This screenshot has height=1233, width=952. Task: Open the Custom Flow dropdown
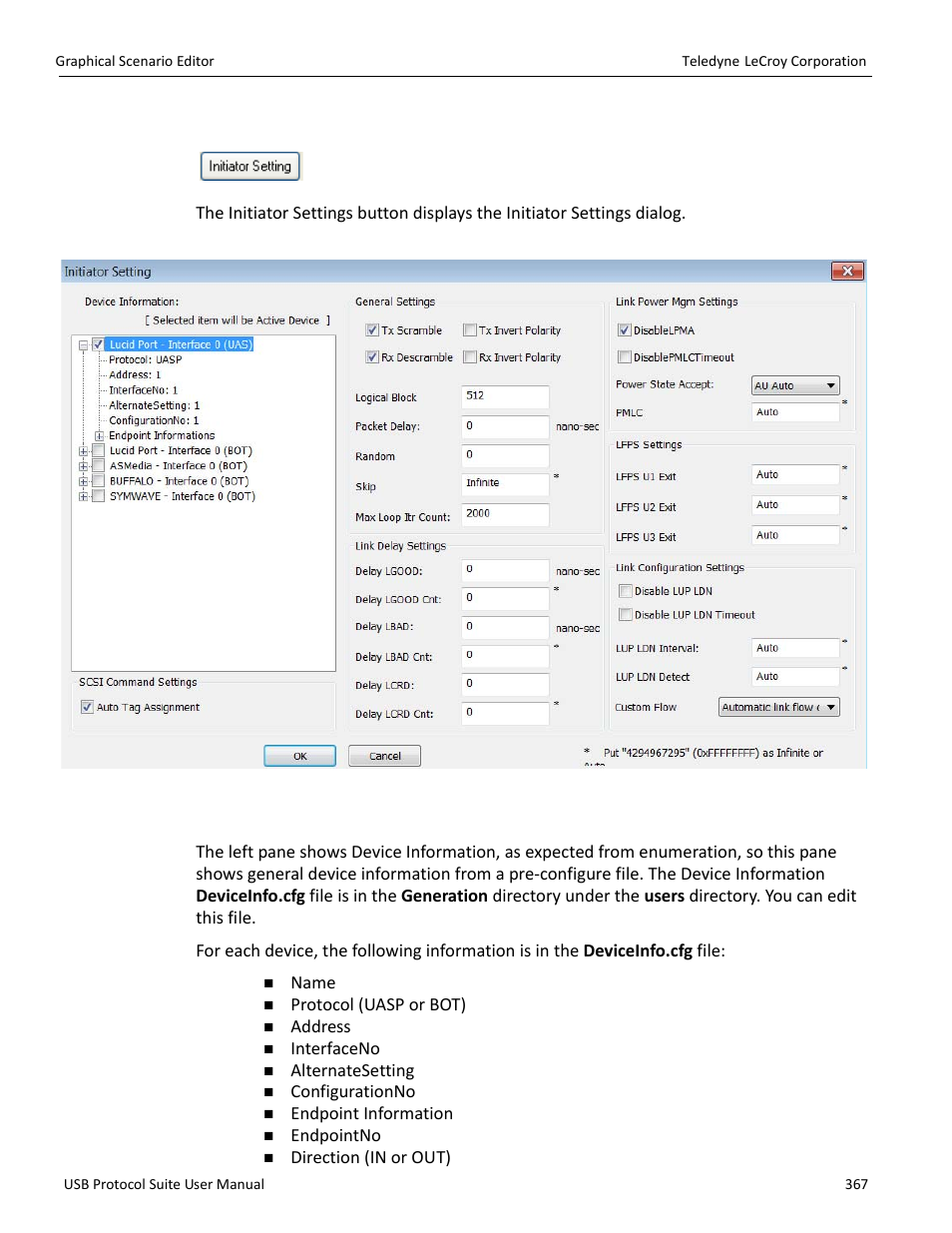coord(779,707)
